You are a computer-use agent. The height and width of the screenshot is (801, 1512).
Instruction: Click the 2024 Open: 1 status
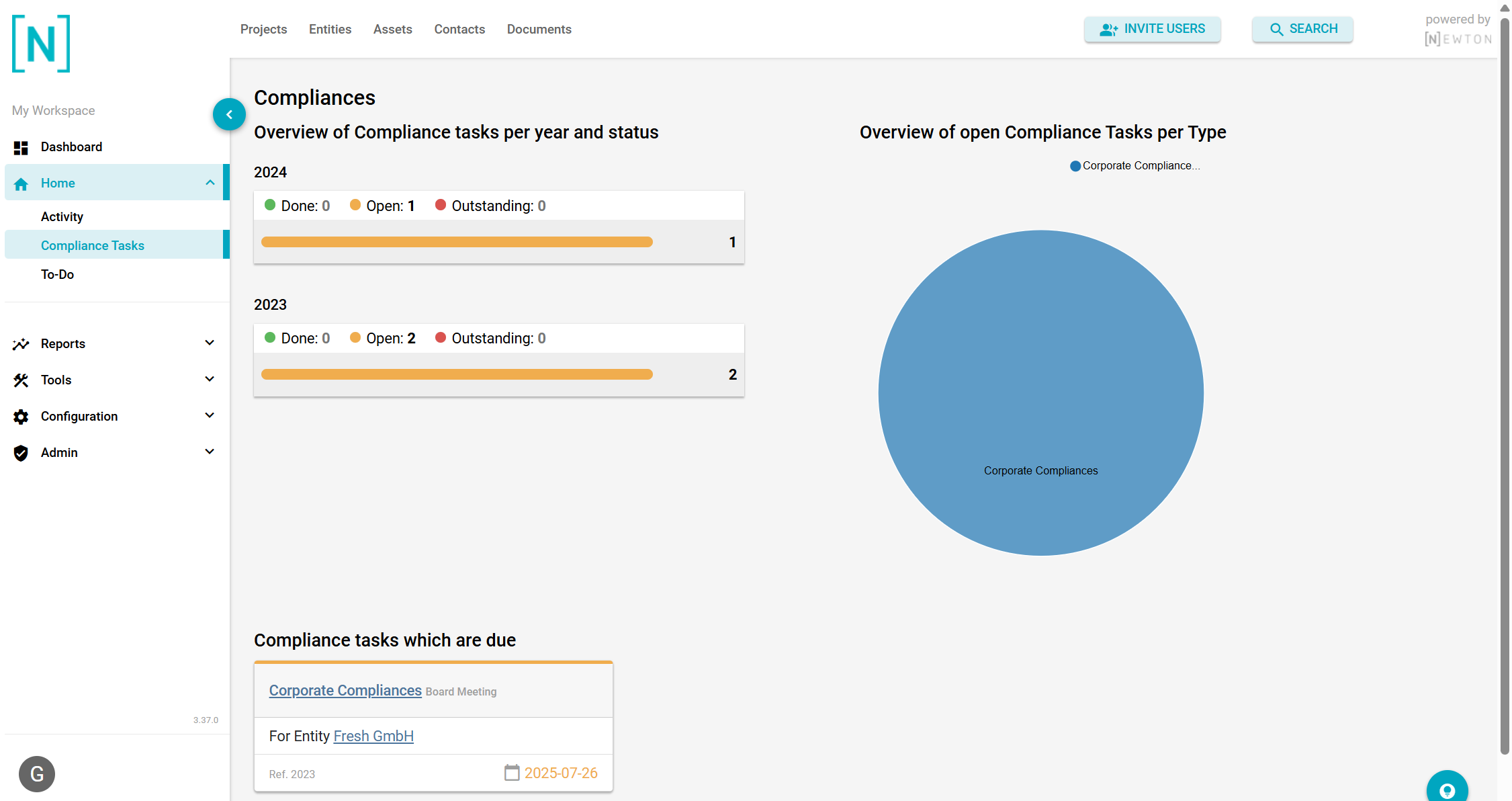(x=382, y=206)
